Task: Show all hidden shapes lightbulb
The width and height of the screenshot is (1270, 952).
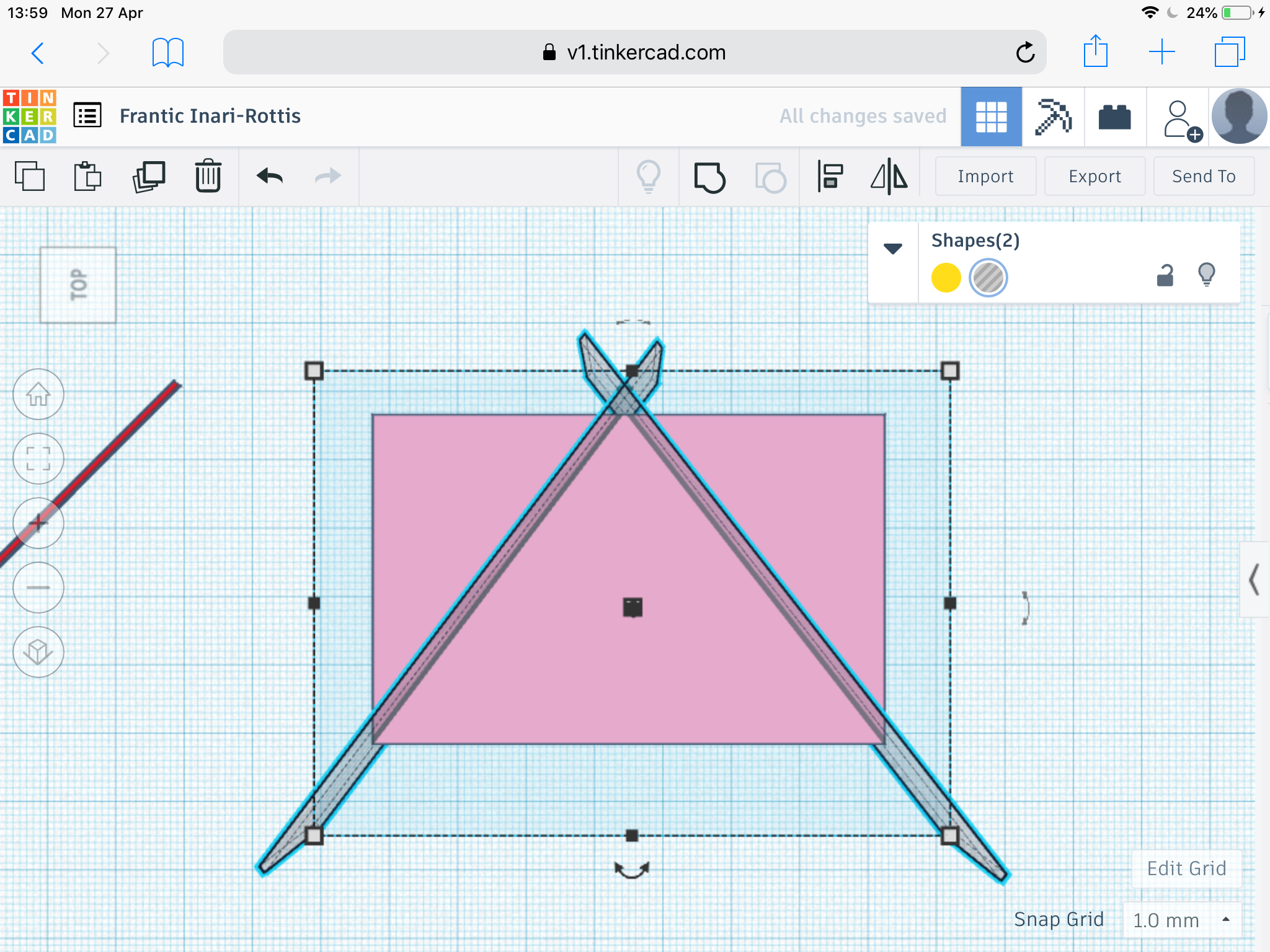Action: coord(649,177)
